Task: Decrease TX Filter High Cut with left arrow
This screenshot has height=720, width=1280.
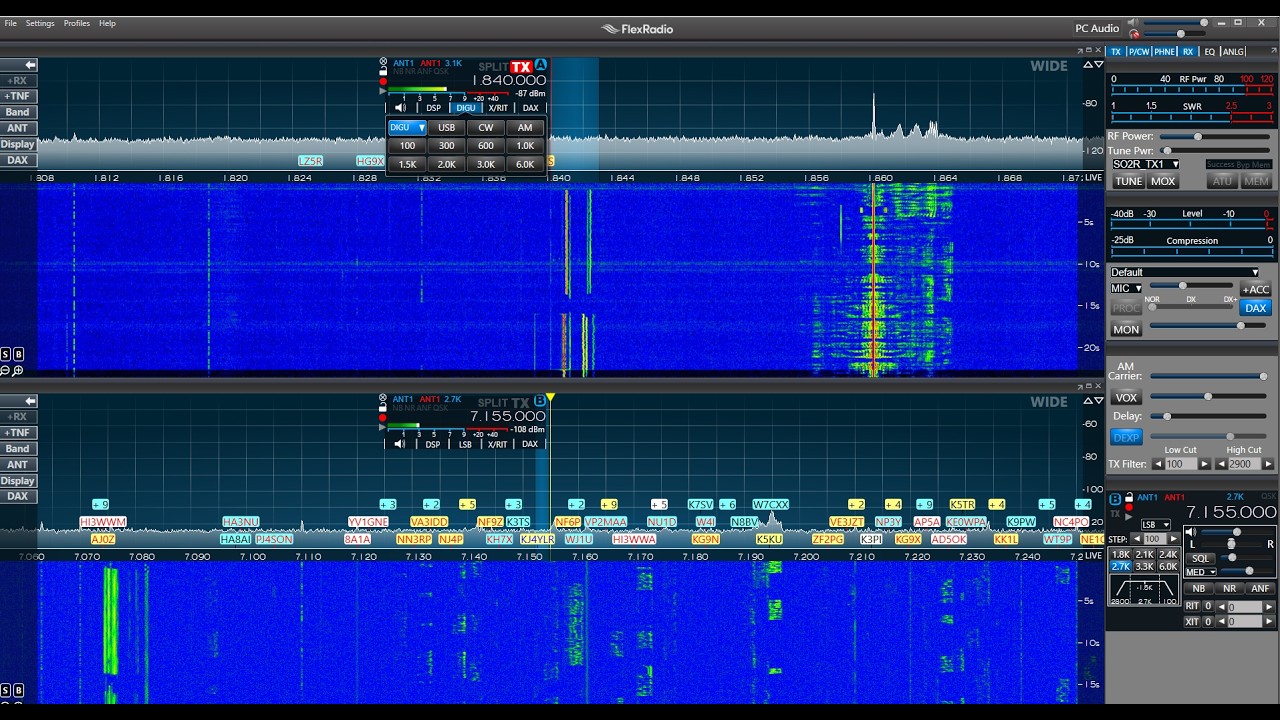Action: point(1221,464)
